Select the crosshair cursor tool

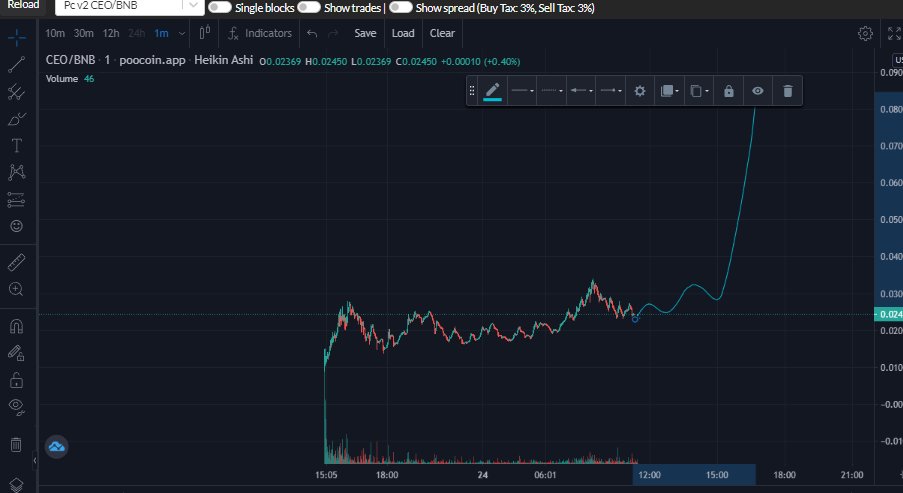(x=17, y=38)
